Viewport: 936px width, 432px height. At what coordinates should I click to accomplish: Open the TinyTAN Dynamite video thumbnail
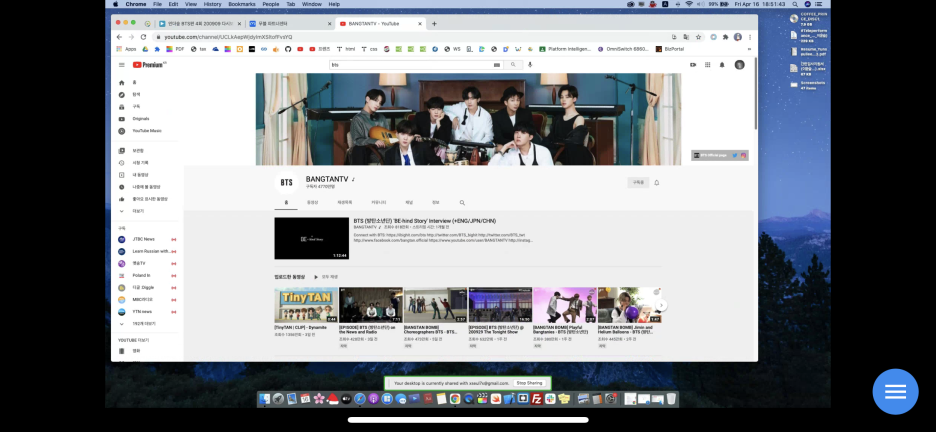(306, 305)
